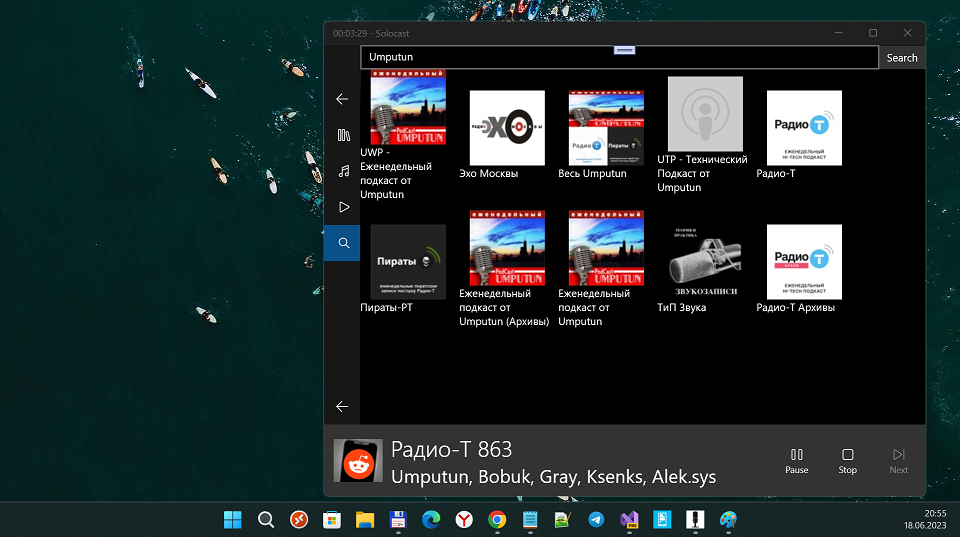Open the Windows Start menu

233,520
